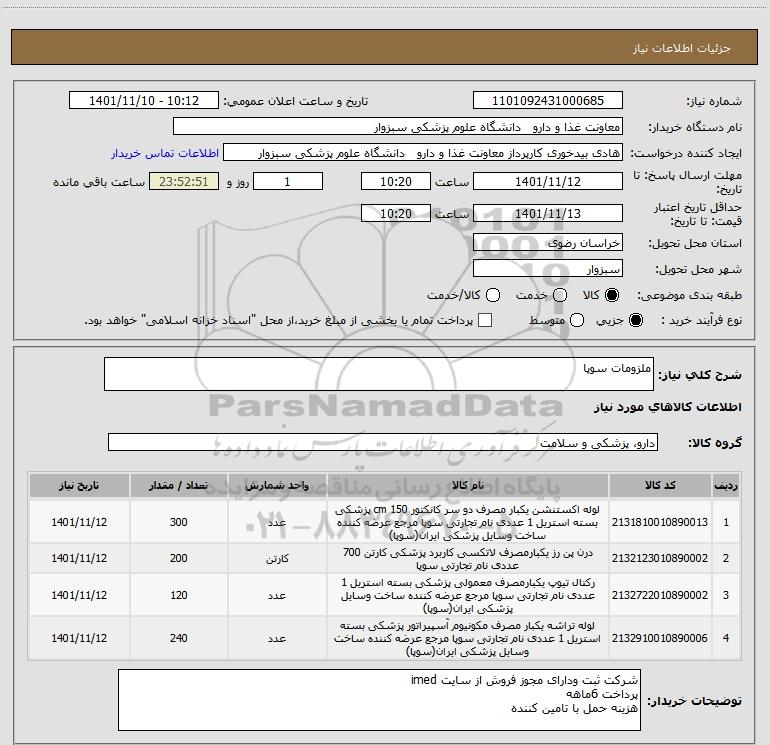Select the کالا radio button
This screenshot has width=770, height=745.
[612, 295]
